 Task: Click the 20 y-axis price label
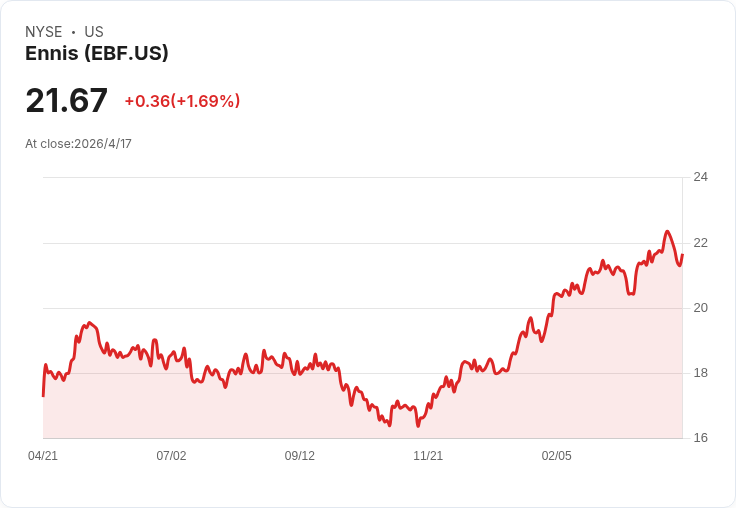click(x=700, y=308)
